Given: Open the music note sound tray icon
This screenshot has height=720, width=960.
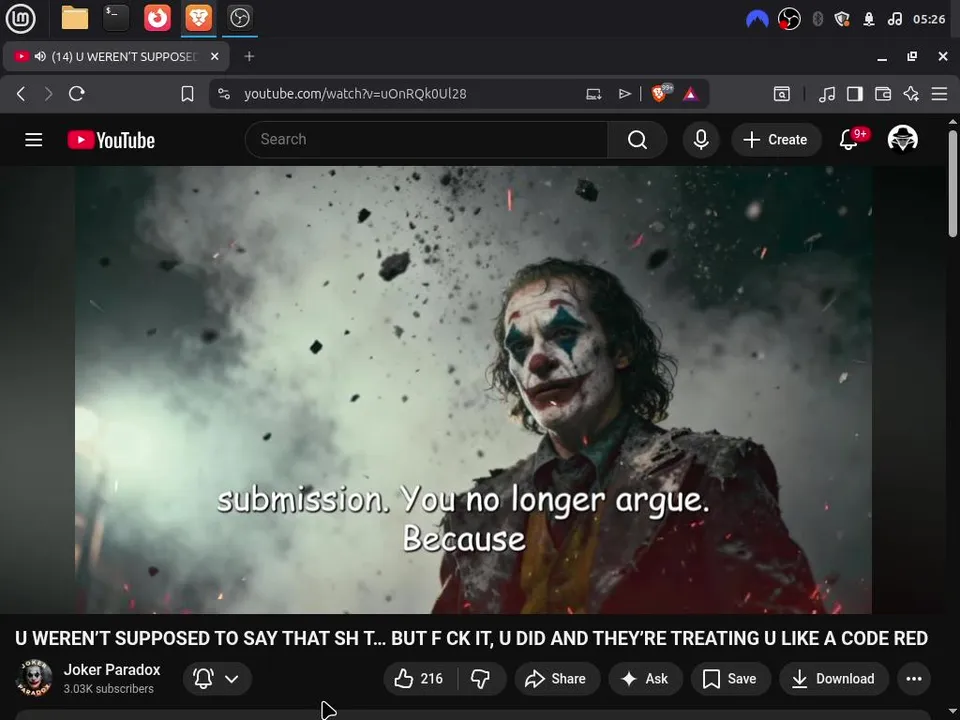Looking at the screenshot, I should (x=894, y=20).
